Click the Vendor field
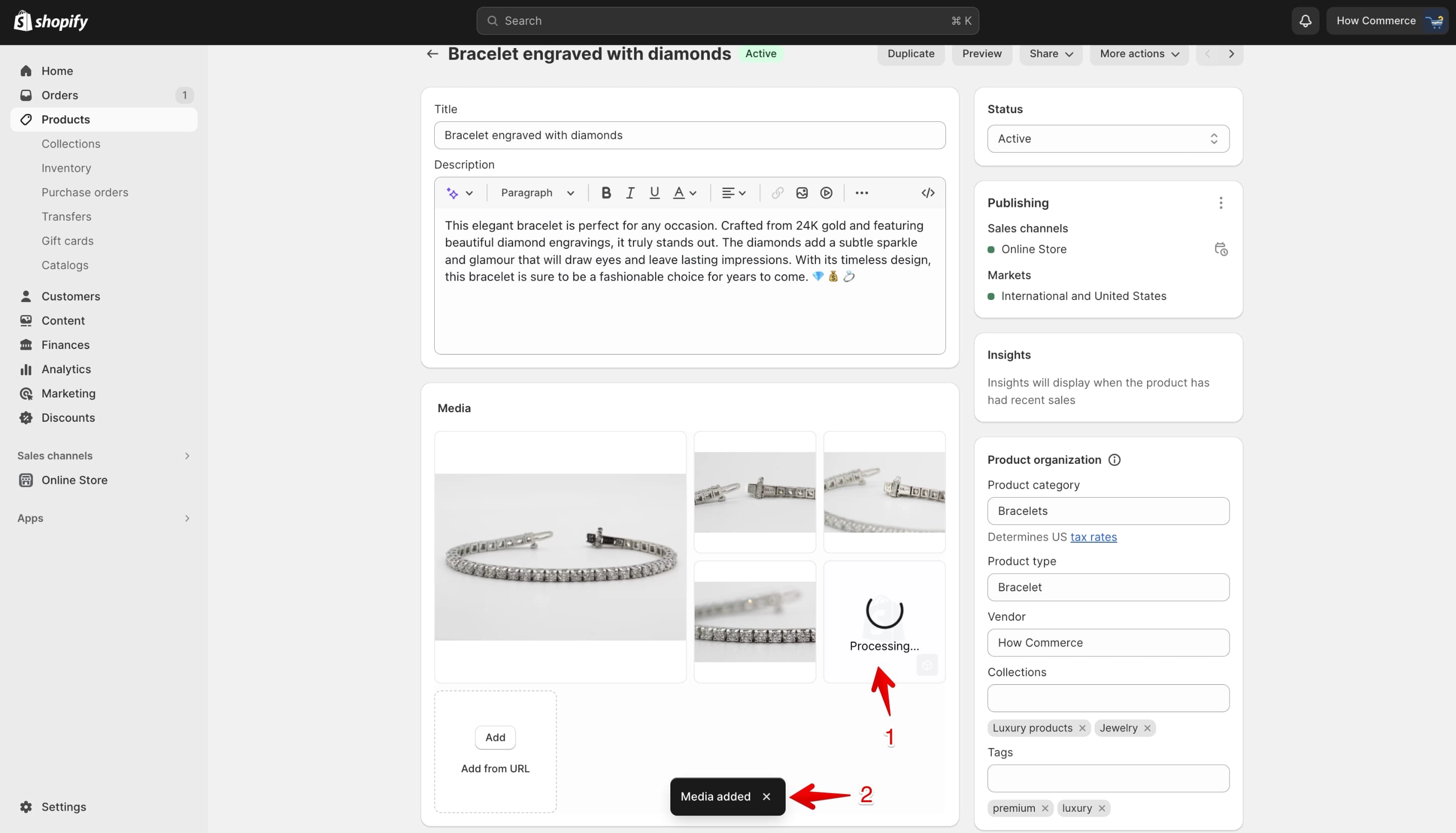This screenshot has height=833, width=1456. tap(1108, 643)
